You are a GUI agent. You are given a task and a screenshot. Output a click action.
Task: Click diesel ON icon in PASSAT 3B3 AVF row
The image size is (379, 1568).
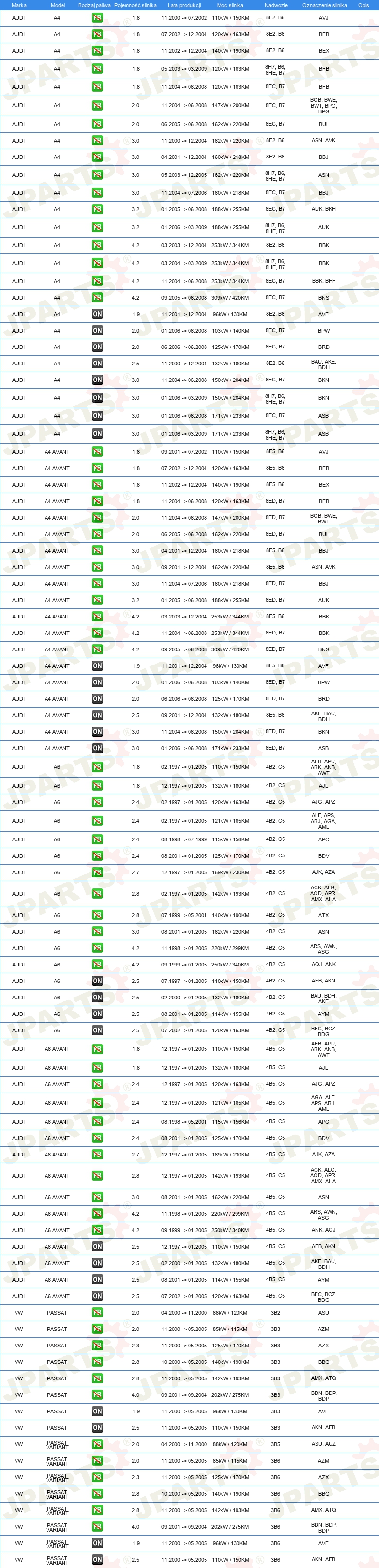97,1411
